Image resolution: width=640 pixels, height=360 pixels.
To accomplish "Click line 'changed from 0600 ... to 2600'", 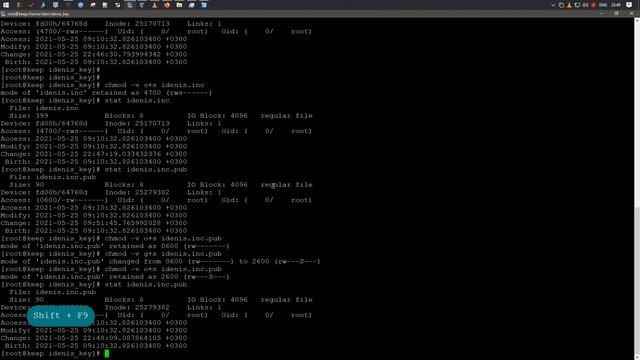I will [x=160, y=262].
